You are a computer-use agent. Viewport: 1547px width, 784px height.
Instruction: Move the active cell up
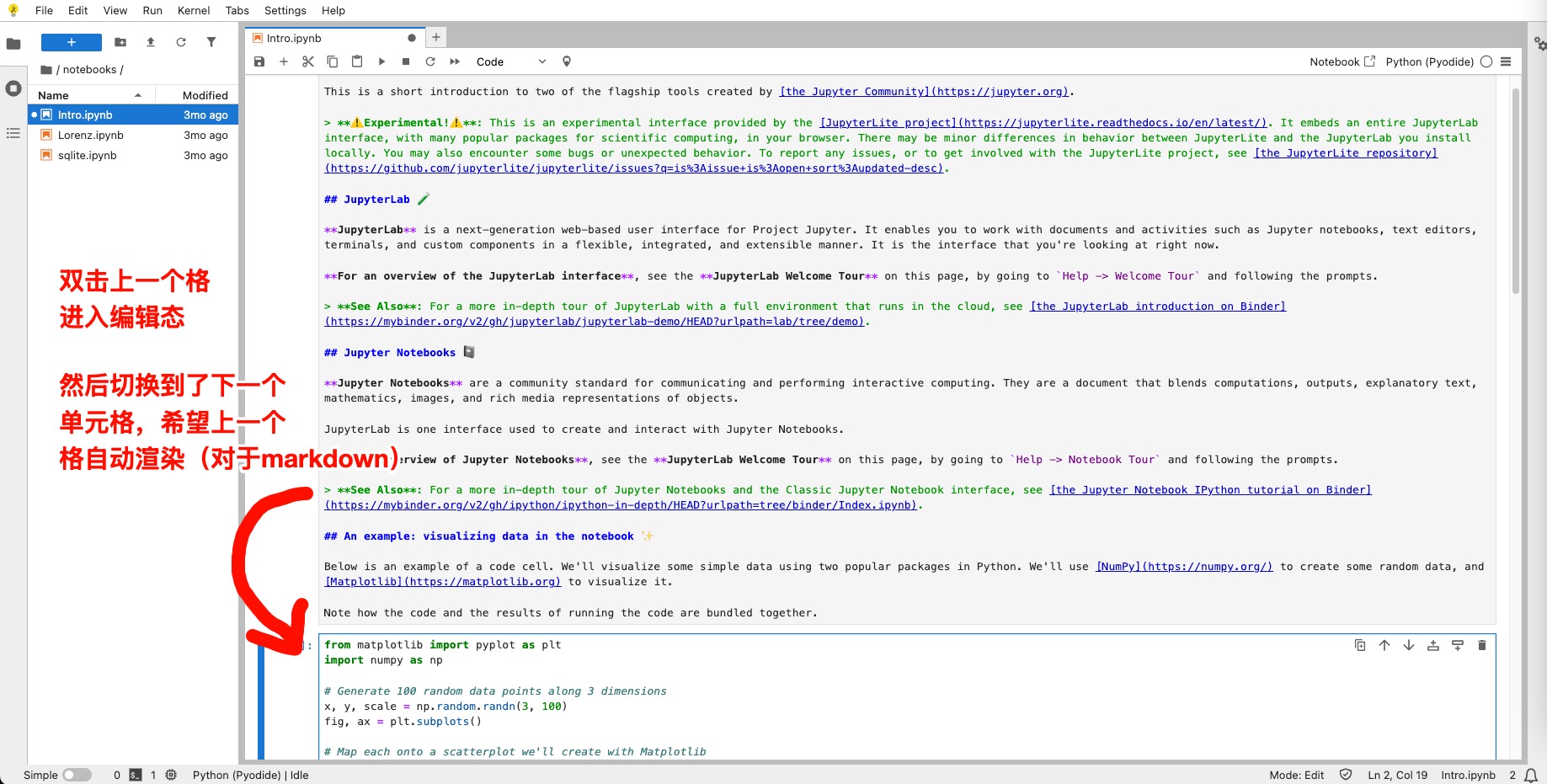coord(1384,645)
